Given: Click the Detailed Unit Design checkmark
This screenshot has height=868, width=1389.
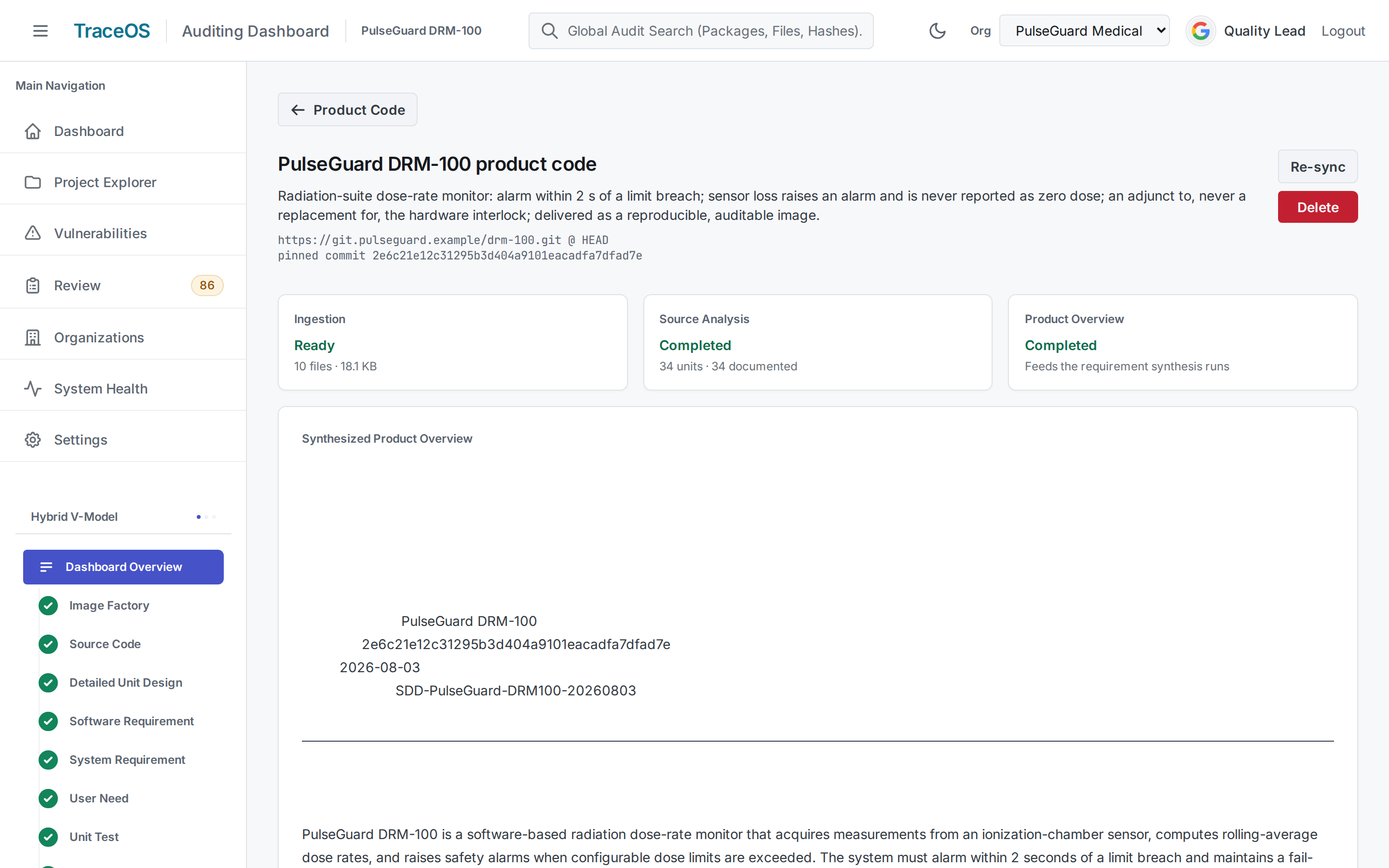Looking at the screenshot, I should [x=48, y=682].
